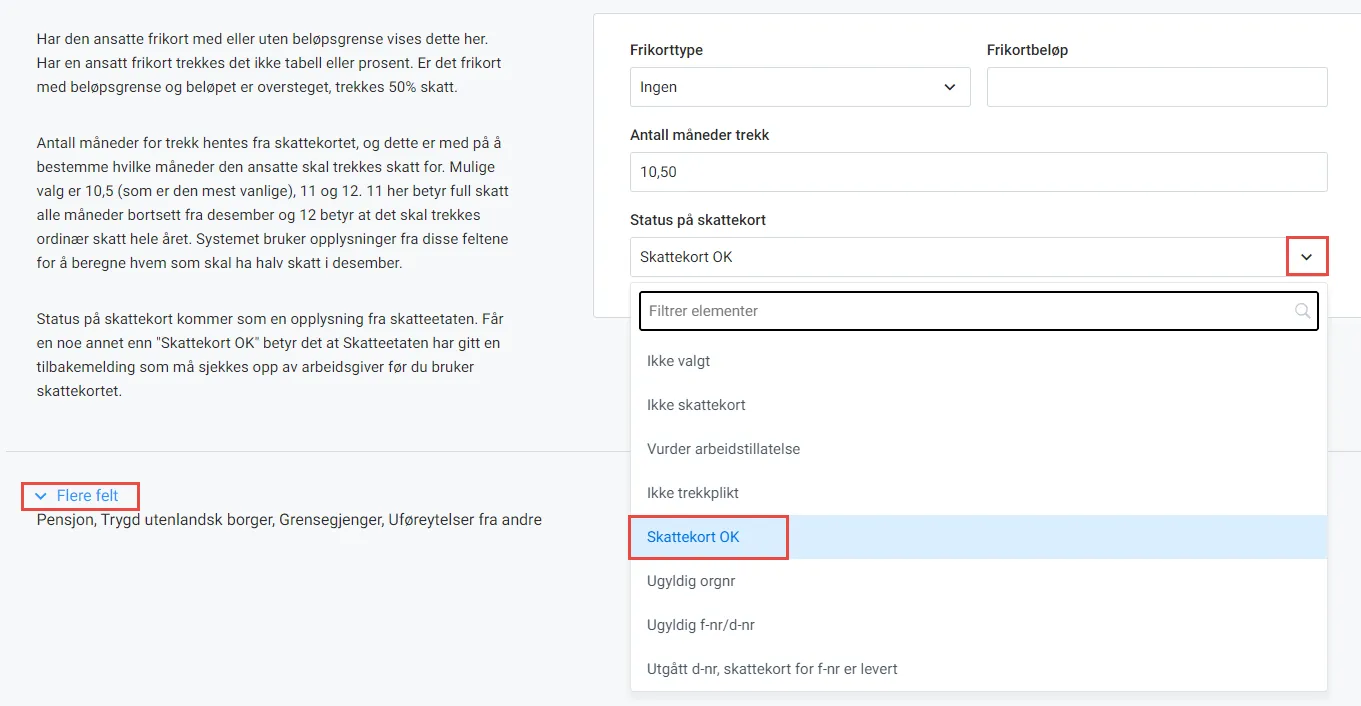Select the Ikke valgt option
1361x706 pixels.
(x=678, y=360)
